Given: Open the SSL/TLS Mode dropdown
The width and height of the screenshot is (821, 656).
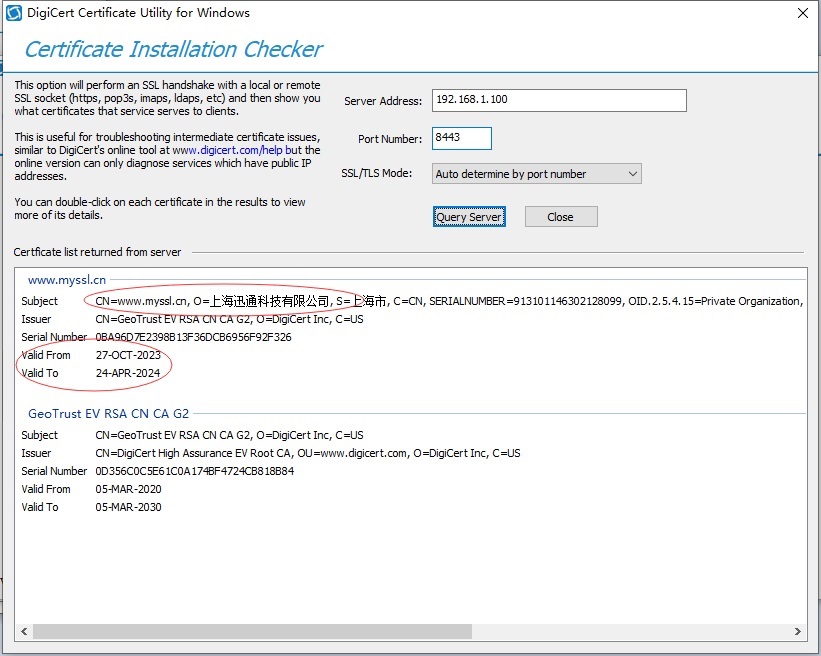Looking at the screenshot, I should pyautogui.click(x=537, y=174).
